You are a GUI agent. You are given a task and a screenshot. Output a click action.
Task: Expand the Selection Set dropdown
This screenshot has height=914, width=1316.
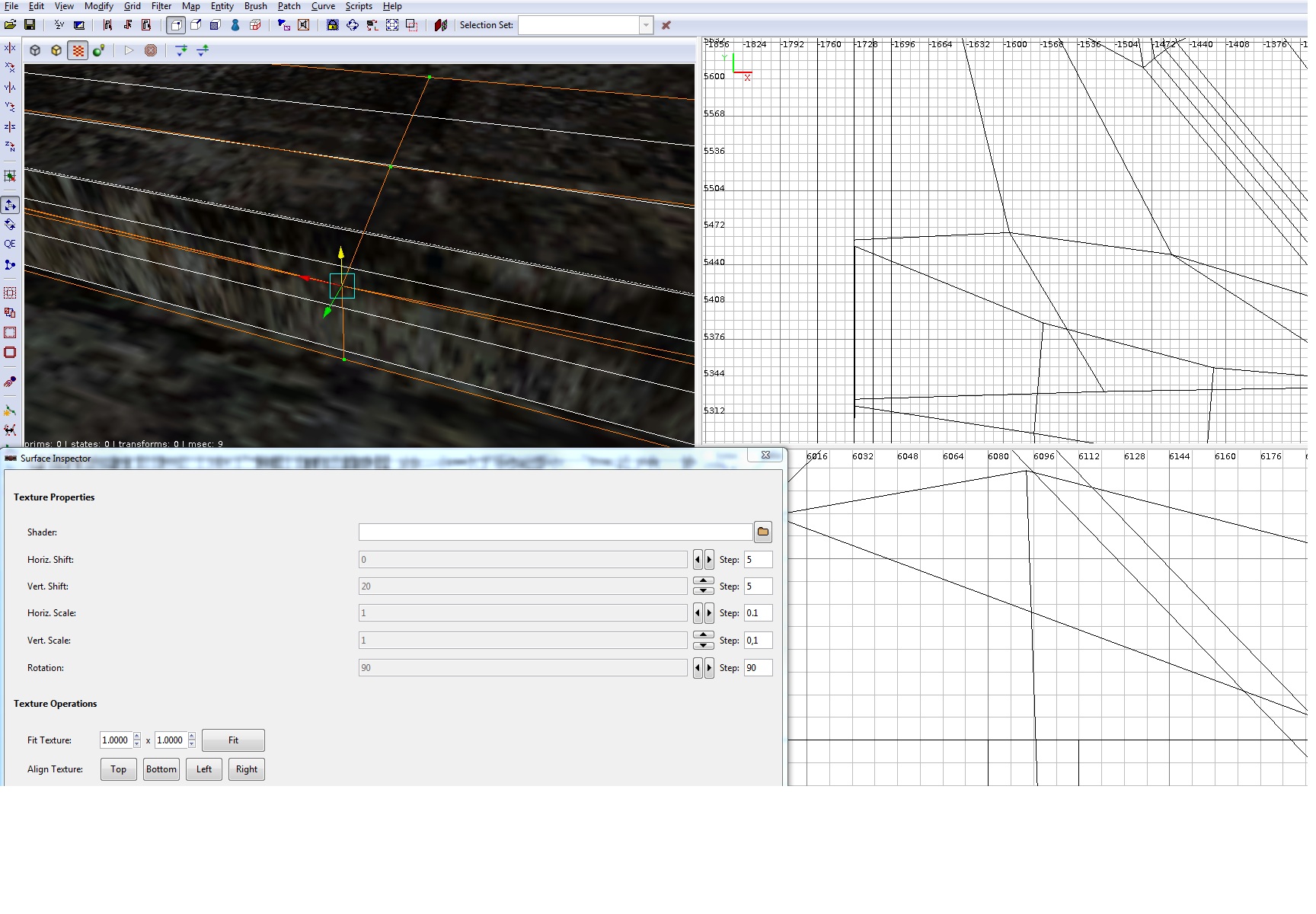[x=646, y=25]
